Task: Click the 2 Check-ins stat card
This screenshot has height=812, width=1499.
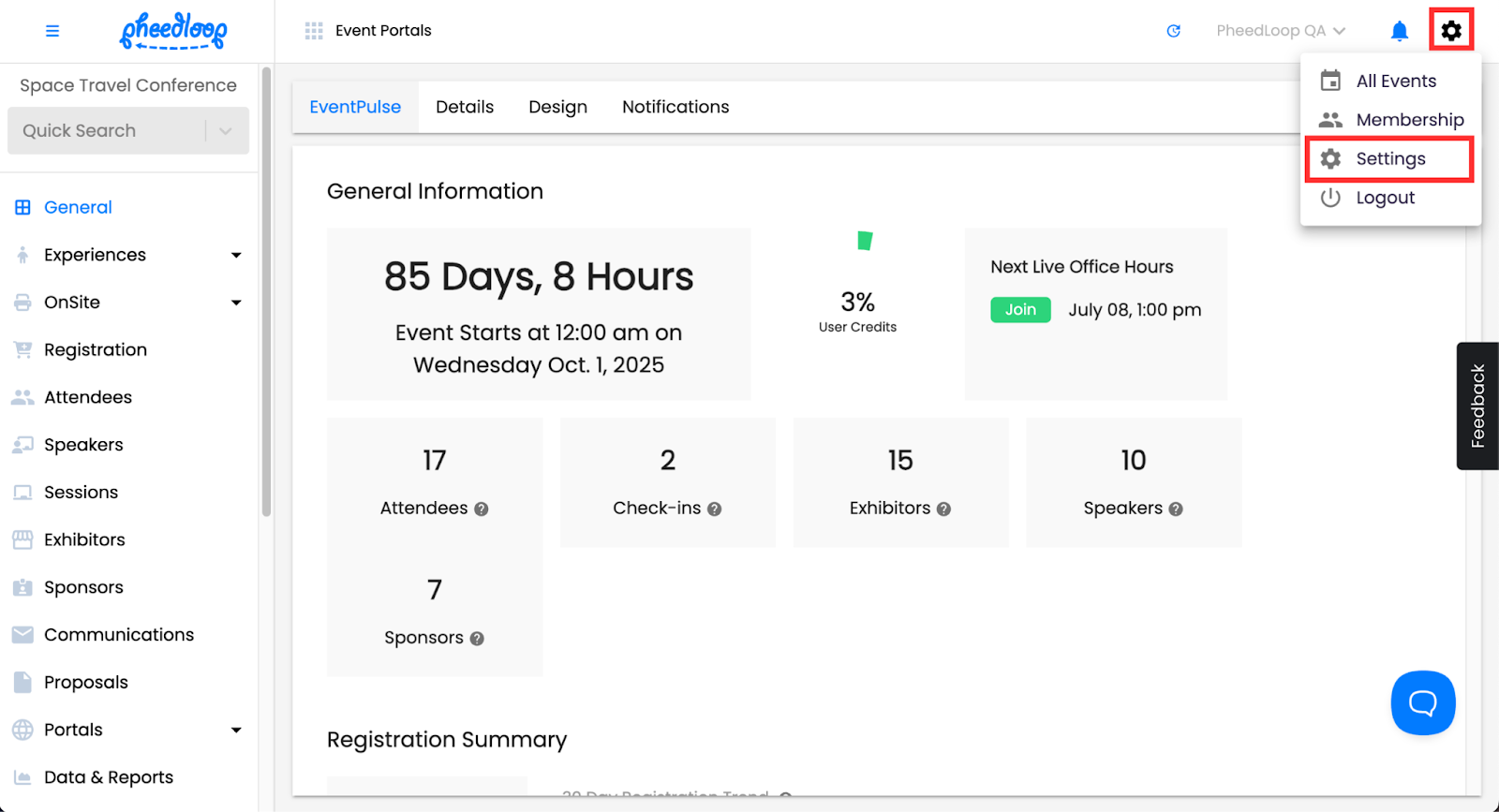Action: [668, 482]
